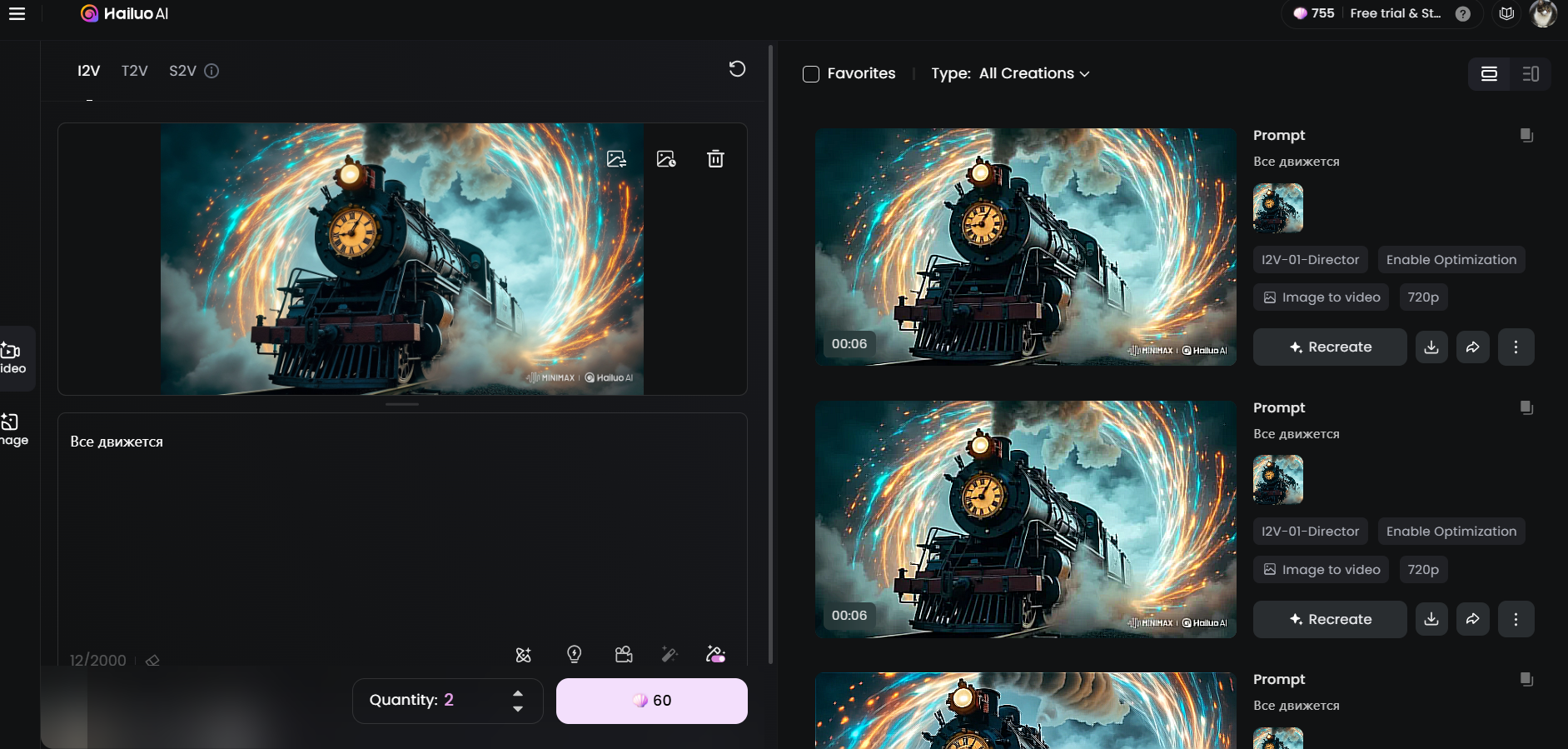Replace the uploaded reference image
1568x749 pixels.
[x=616, y=158]
